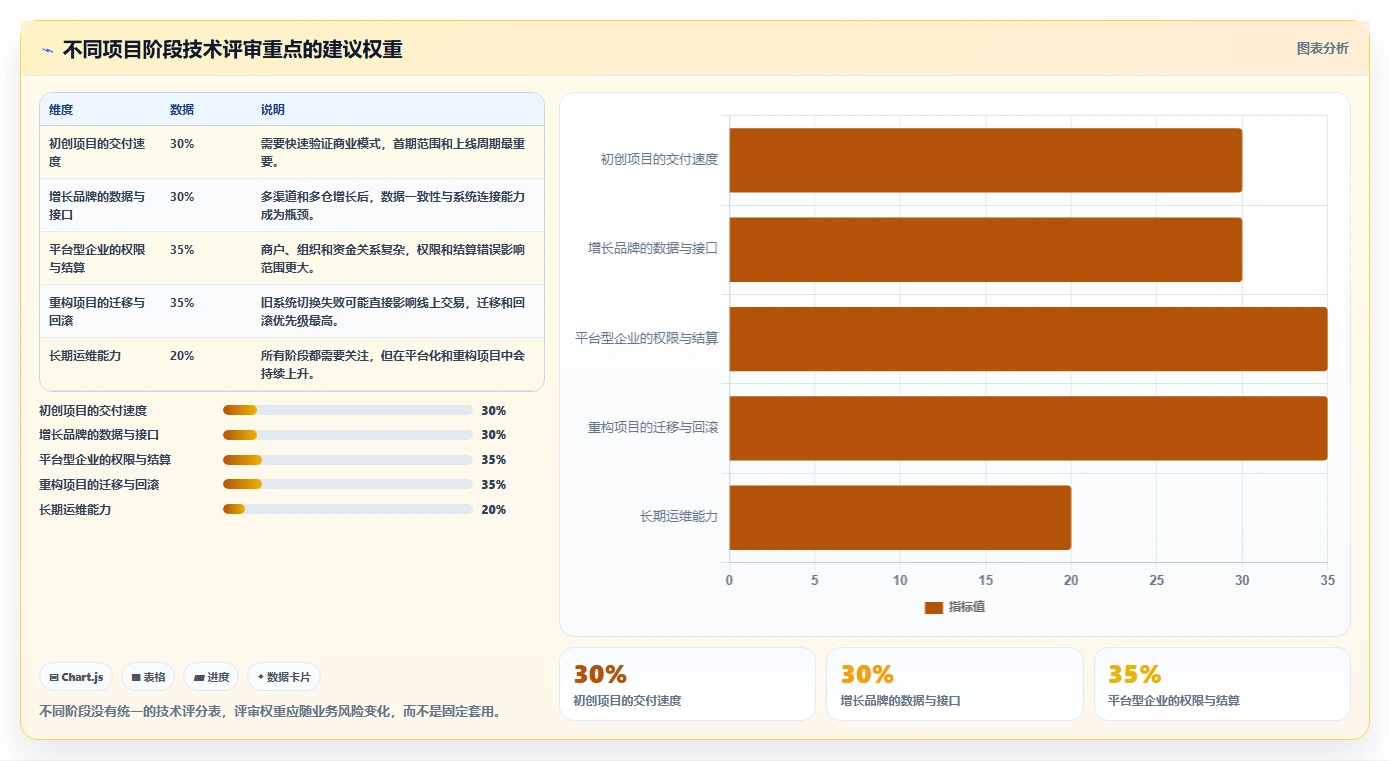The height and width of the screenshot is (761, 1390).
Task: Click the 20% value in the table
Action: coord(182,356)
